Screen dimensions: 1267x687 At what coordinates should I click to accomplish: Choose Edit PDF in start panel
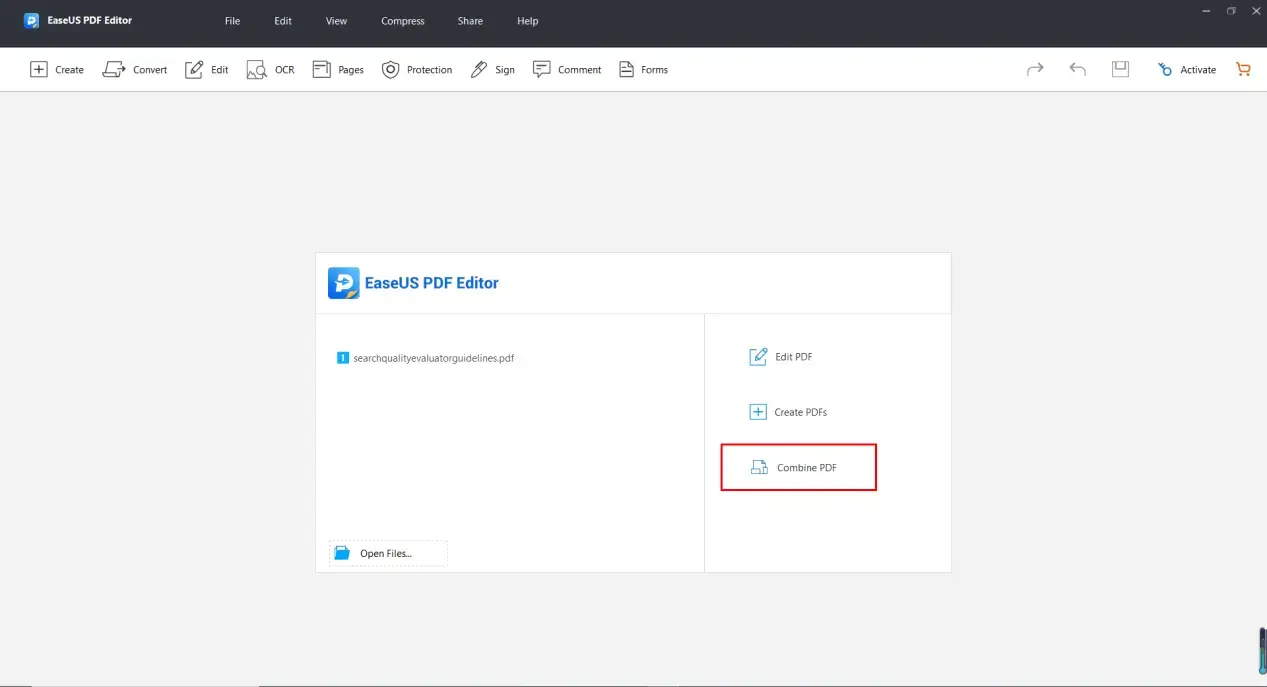pos(781,357)
